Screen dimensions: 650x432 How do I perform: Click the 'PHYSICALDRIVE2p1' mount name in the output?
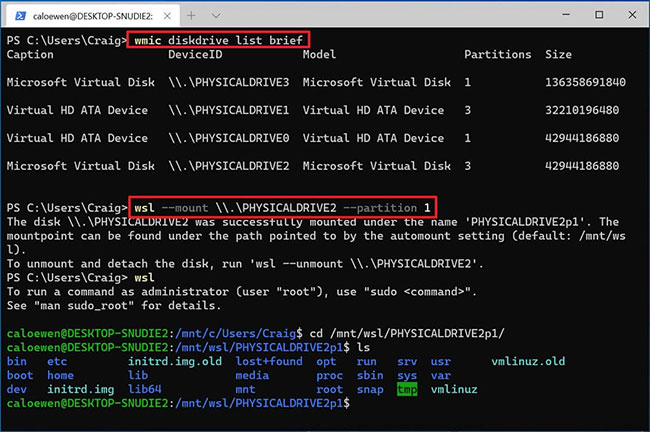(x=525, y=221)
